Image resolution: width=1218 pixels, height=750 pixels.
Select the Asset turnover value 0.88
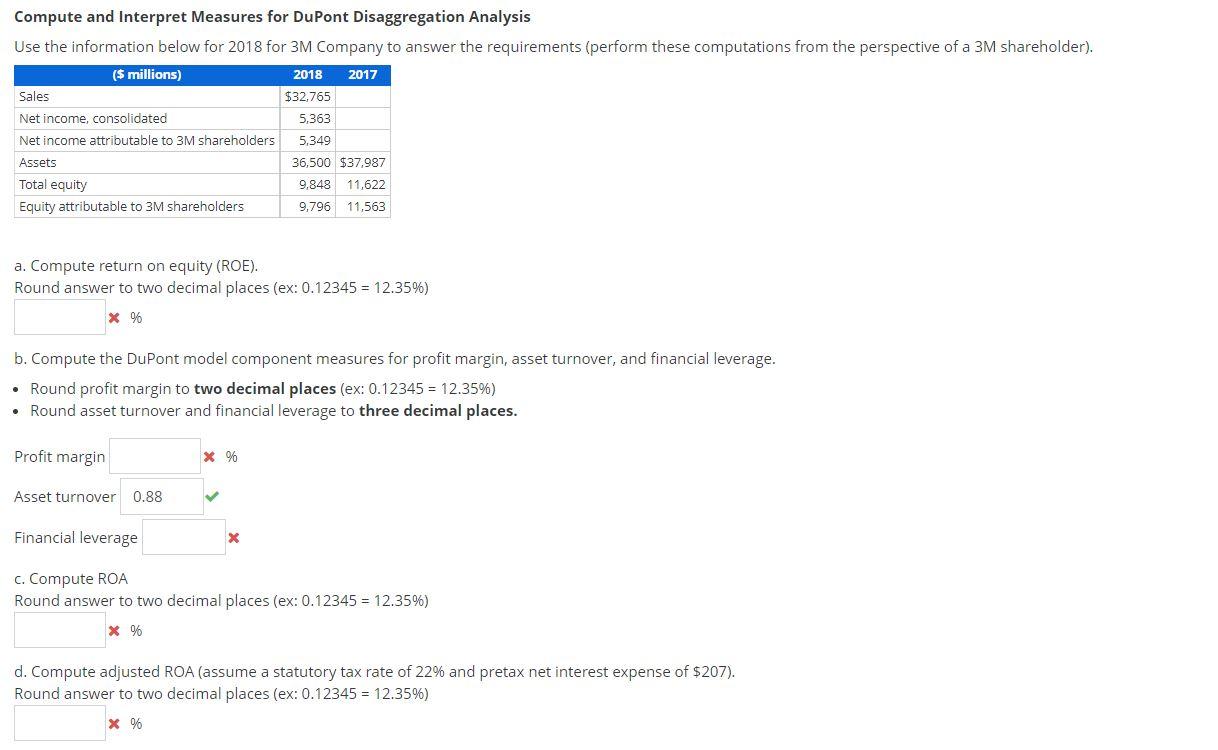click(x=162, y=496)
